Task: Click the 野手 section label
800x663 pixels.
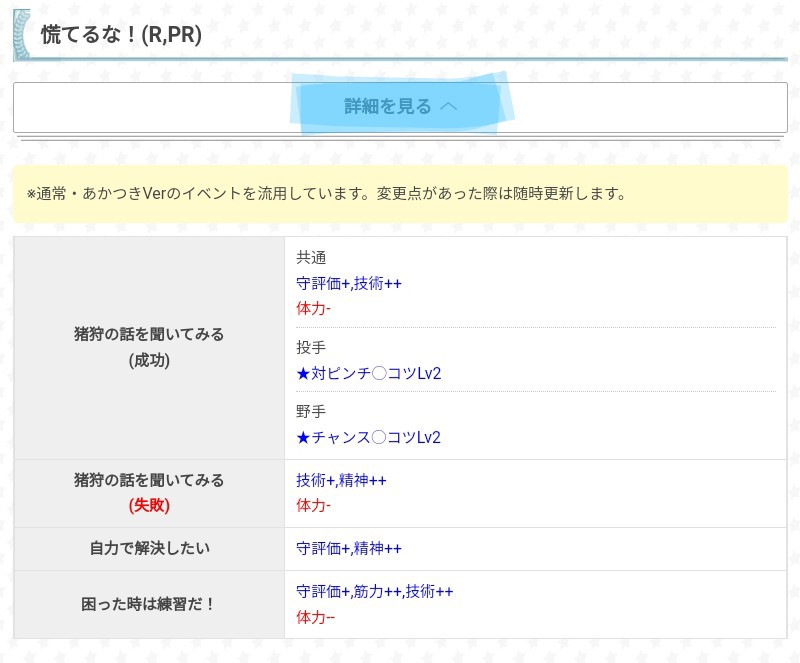Action: pyautogui.click(x=311, y=411)
